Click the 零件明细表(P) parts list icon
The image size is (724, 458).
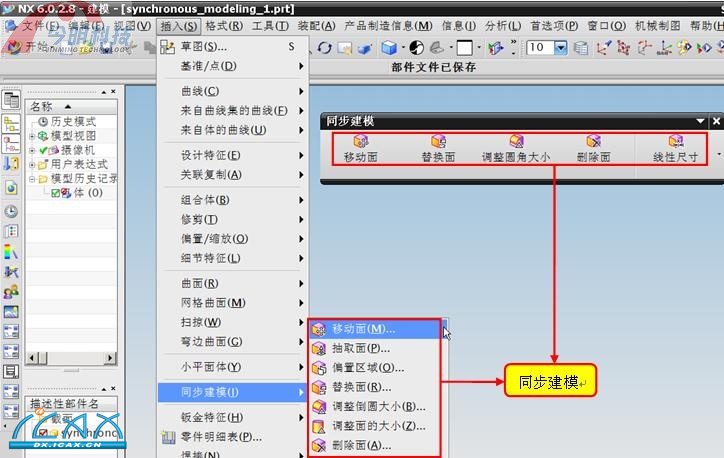click(x=168, y=437)
